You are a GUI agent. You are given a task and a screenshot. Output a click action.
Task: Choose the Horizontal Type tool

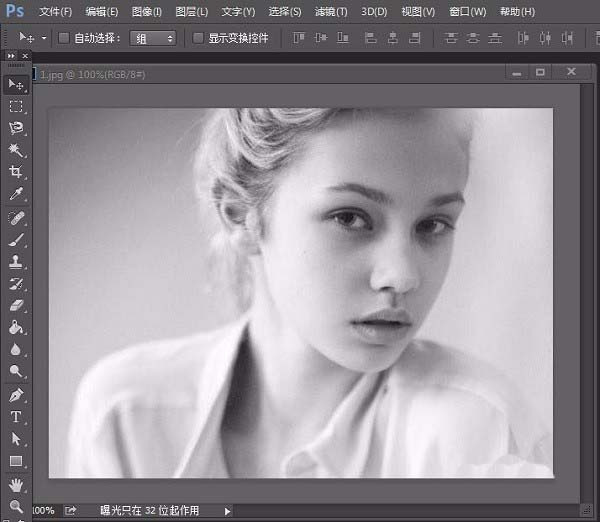point(16,416)
